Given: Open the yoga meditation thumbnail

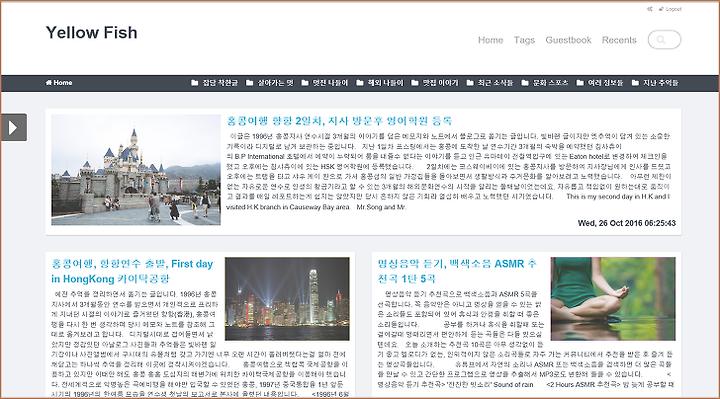Looking at the screenshot, I should point(613,299).
